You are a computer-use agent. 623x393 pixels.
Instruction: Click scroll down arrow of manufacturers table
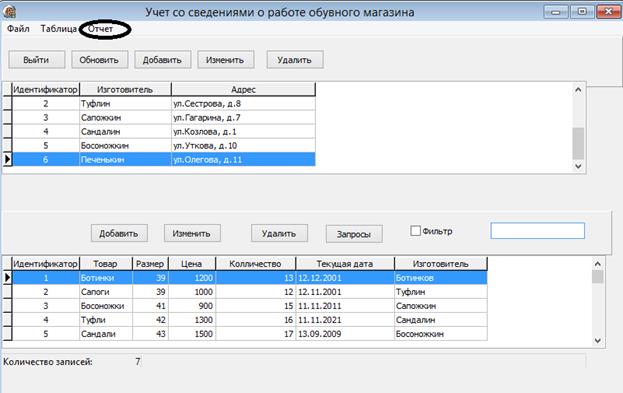point(578,166)
